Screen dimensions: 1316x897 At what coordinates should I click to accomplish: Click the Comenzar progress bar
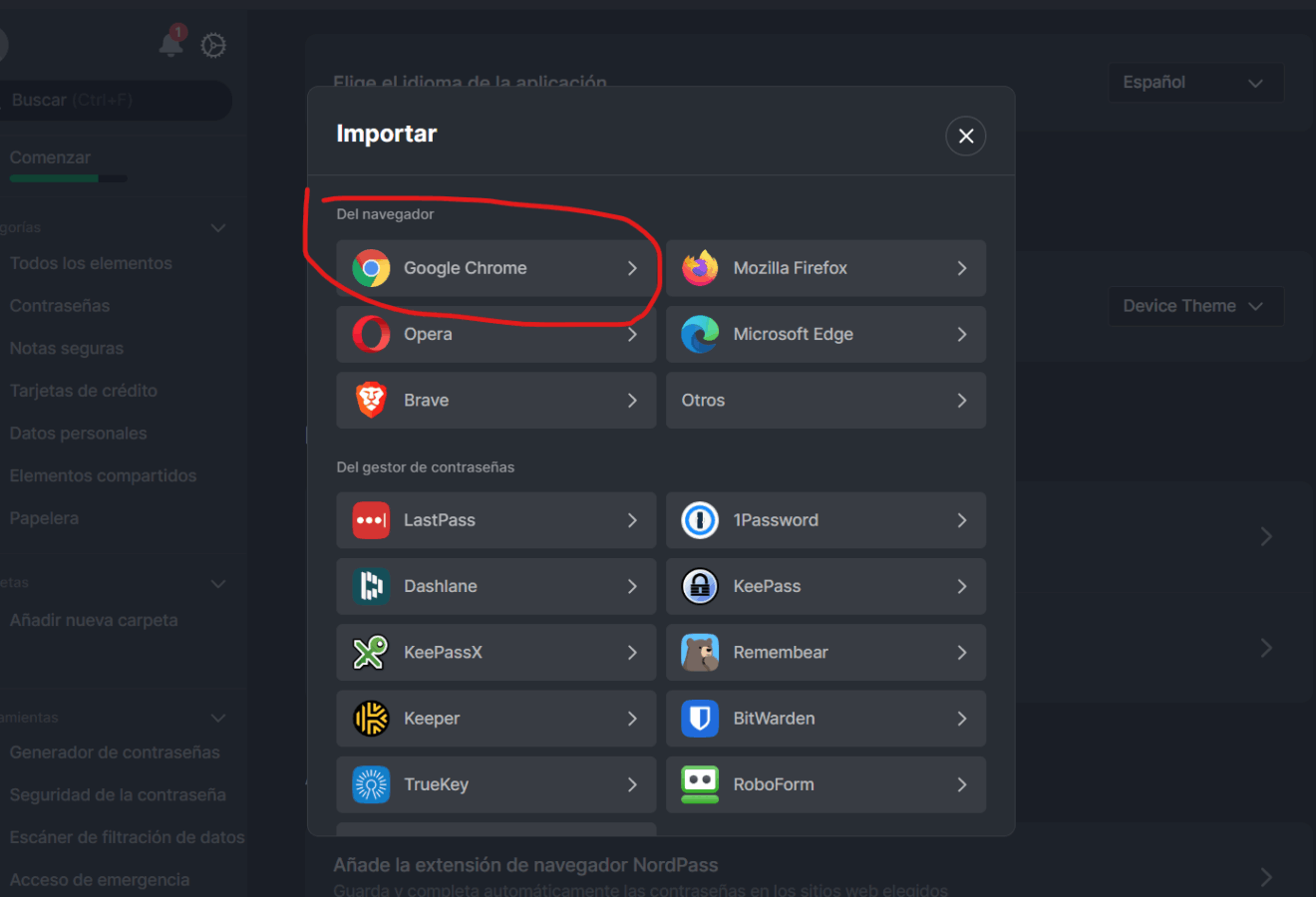pyautogui.click(x=68, y=178)
